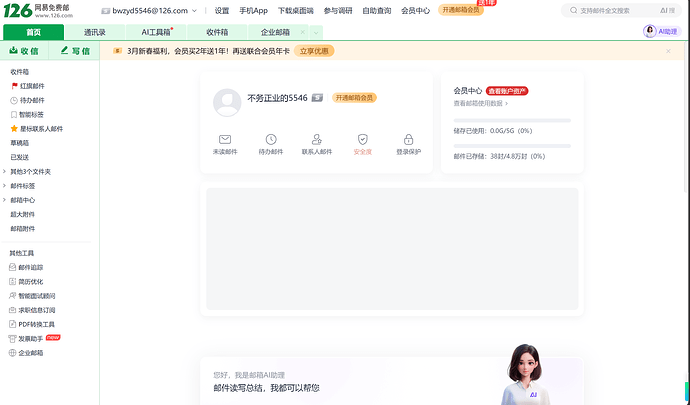Launch the PDF转换工具 in sidebar

(38, 324)
